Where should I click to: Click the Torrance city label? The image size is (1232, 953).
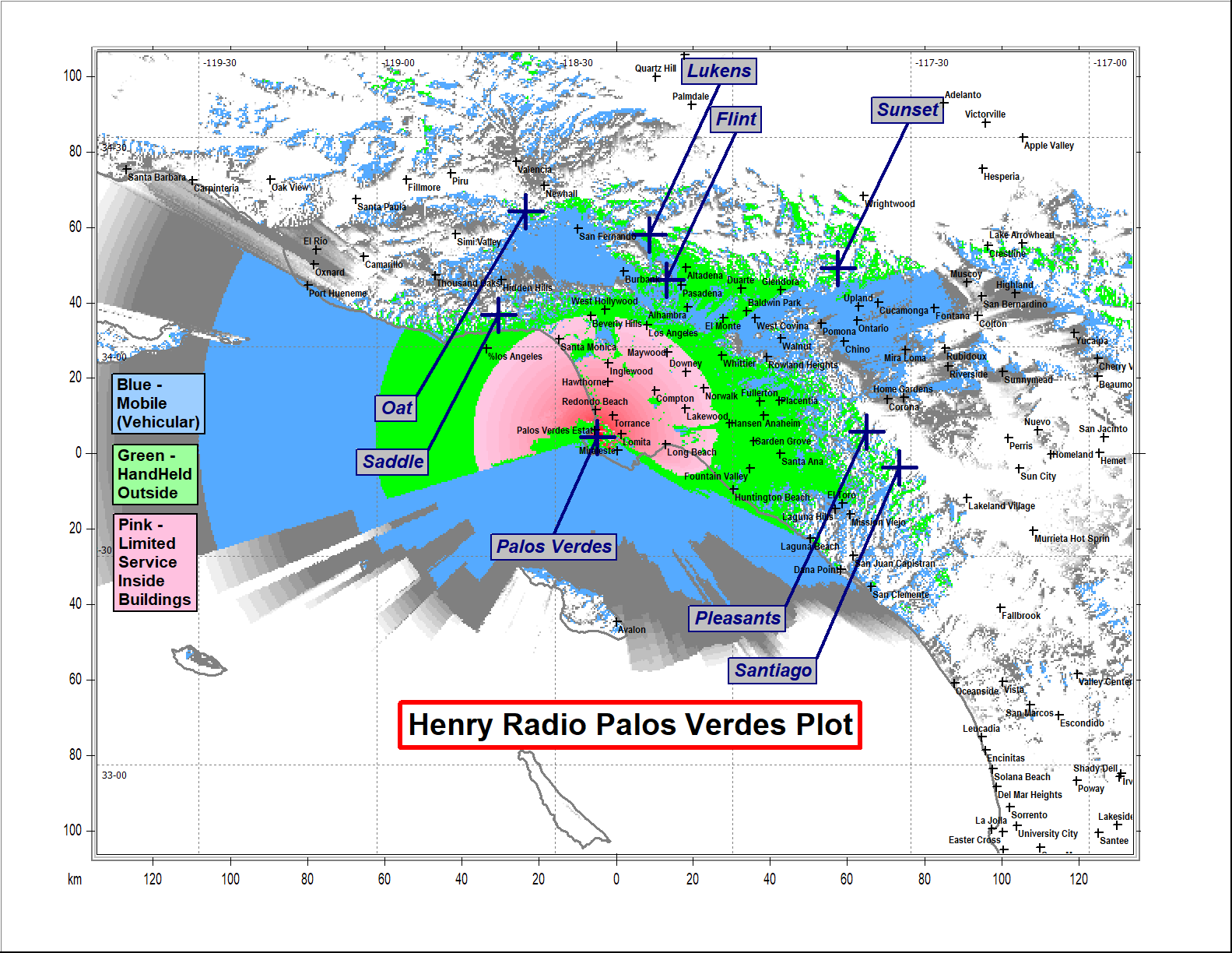[632, 424]
